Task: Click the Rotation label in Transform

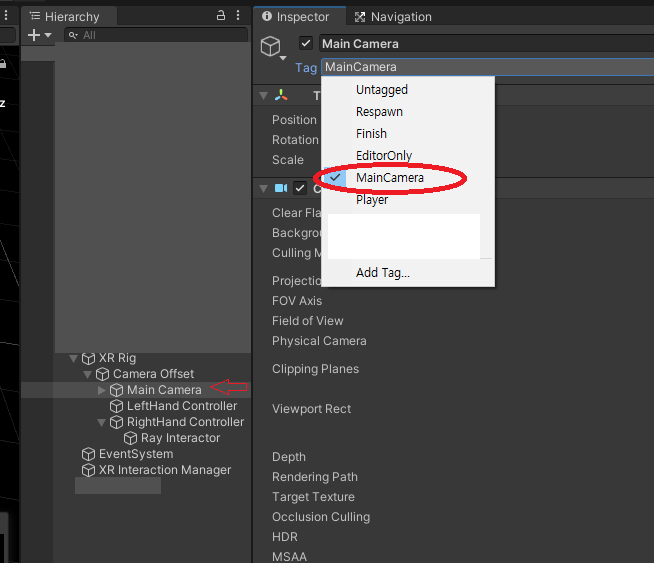Action: tap(295, 140)
